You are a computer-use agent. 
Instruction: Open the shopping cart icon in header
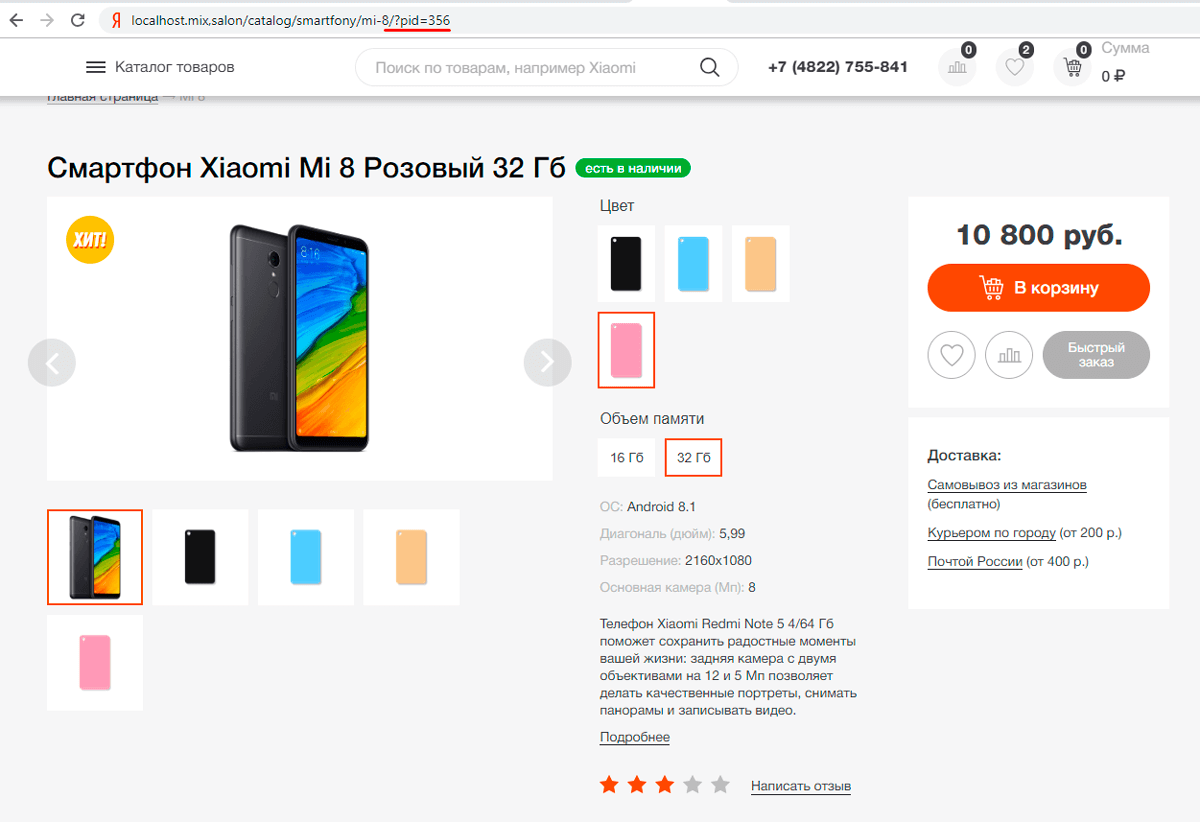click(x=1072, y=68)
